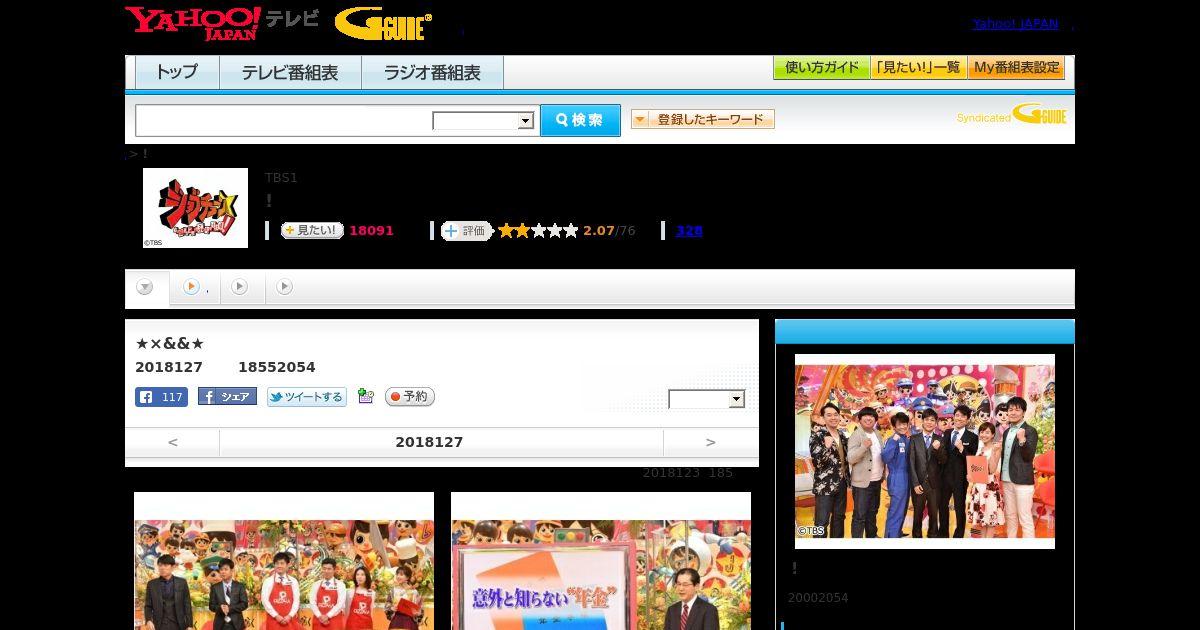The image size is (1200, 630).
Task: Focus the keyword search field
Action: coord(284,120)
